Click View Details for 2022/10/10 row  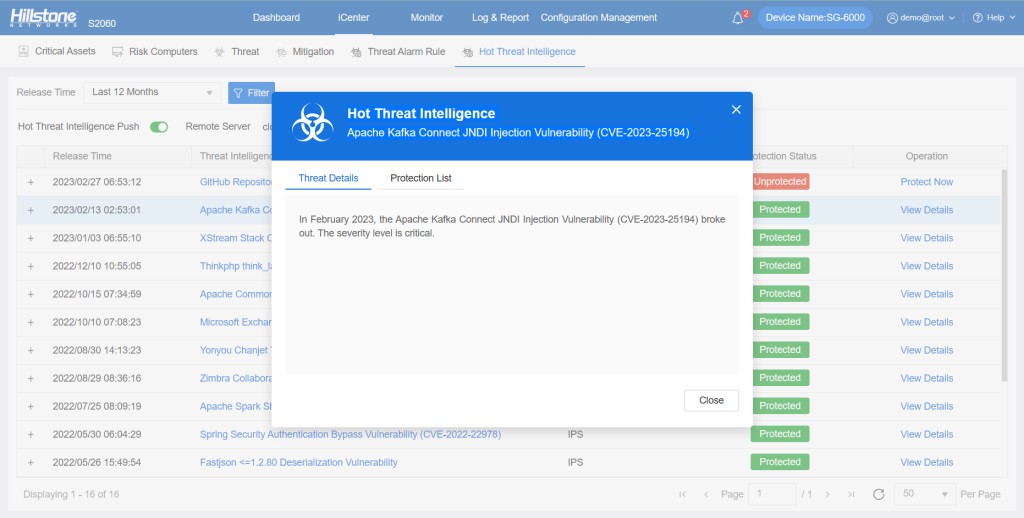927,322
